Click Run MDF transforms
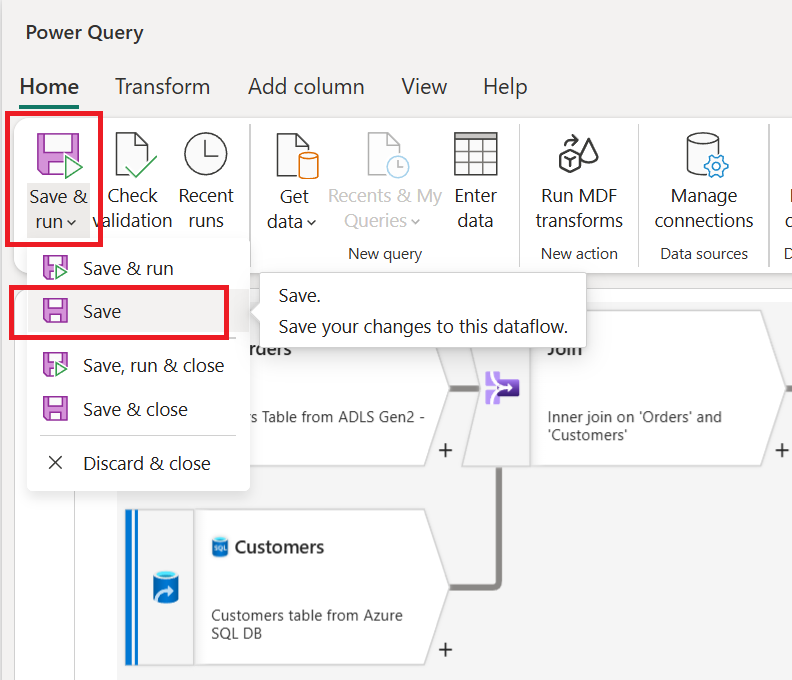Image resolution: width=792 pixels, height=680 pixels. (x=579, y=181)
